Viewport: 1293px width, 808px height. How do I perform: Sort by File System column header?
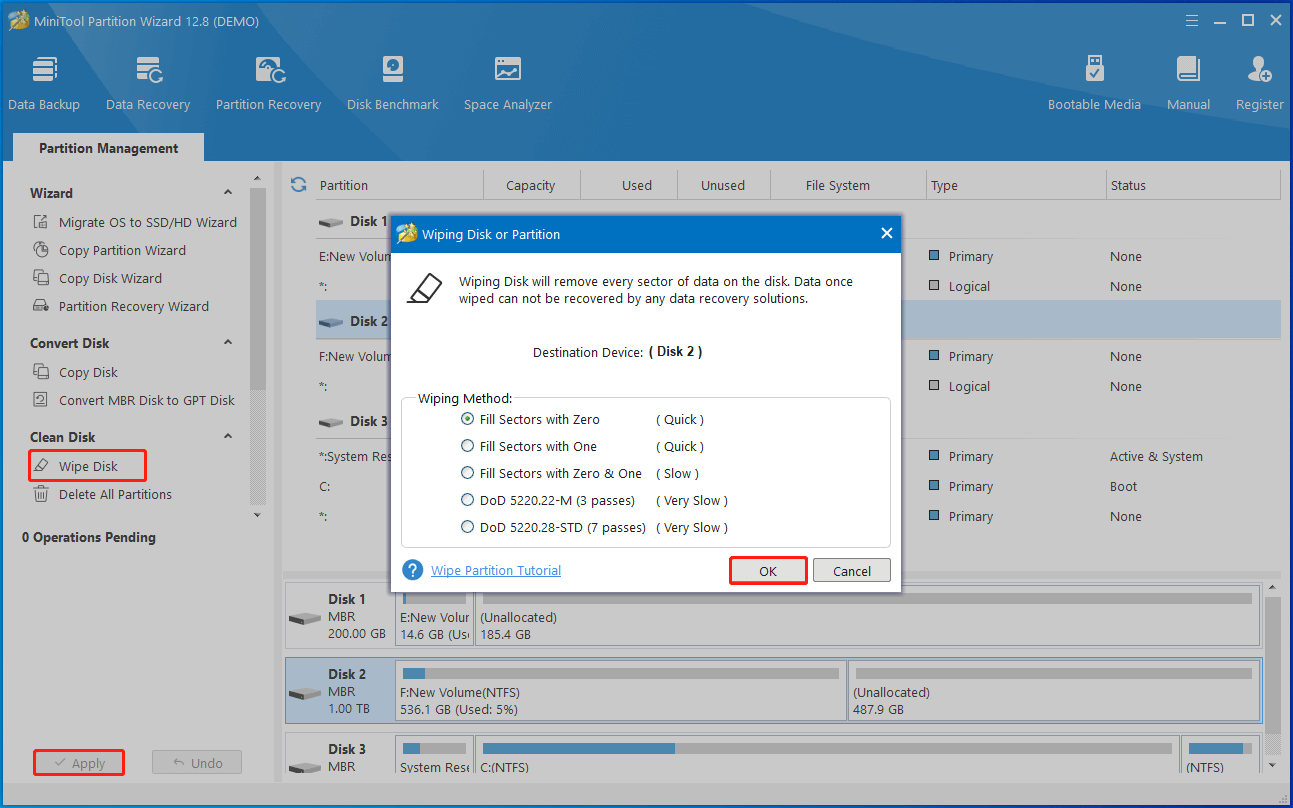click(x=848, y=185)
